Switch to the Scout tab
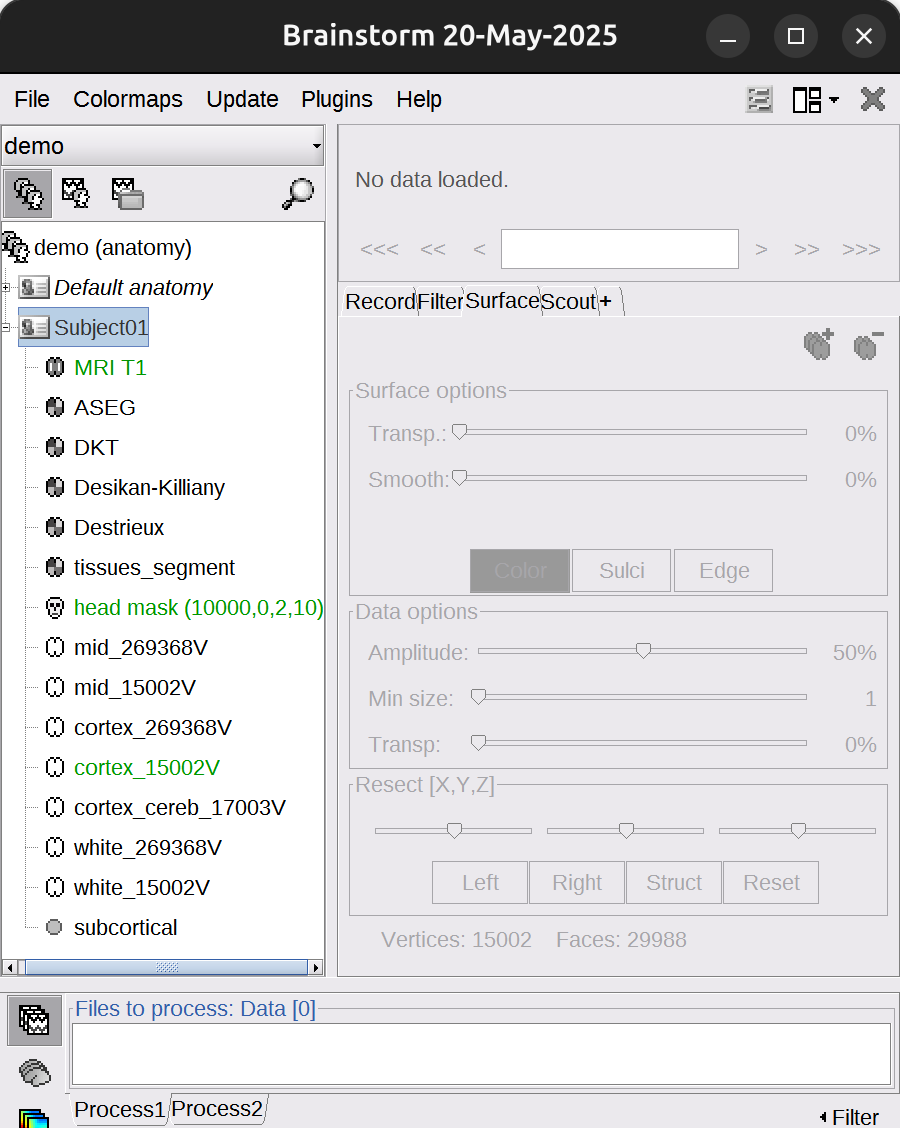The width and height of the screenshot is (900, 1128). [568, 301]
